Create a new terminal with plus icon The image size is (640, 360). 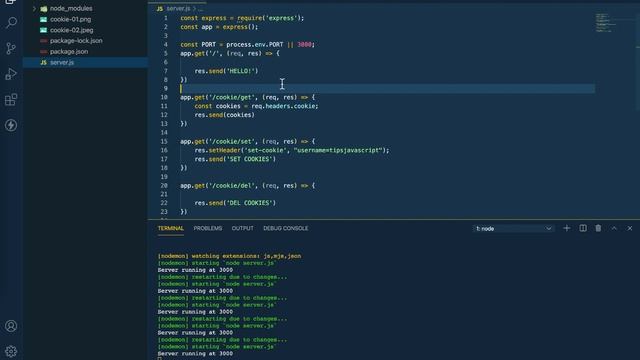pyautogui.click(x=567, y=228)
